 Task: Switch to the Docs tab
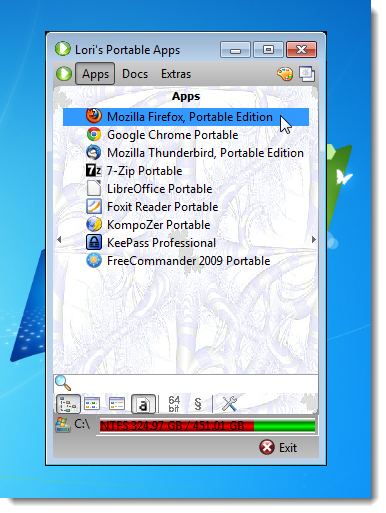[135, 74]
